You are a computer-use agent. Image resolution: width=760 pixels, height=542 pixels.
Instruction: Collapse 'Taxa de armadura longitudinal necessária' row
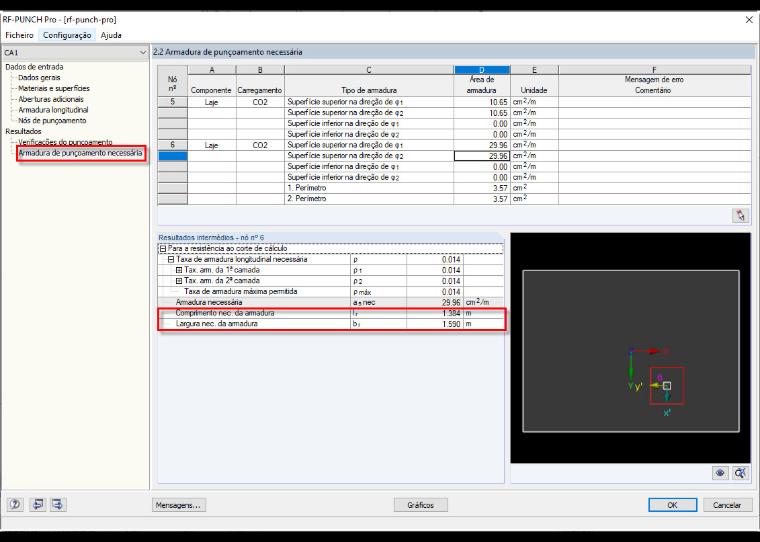(171, 259)
